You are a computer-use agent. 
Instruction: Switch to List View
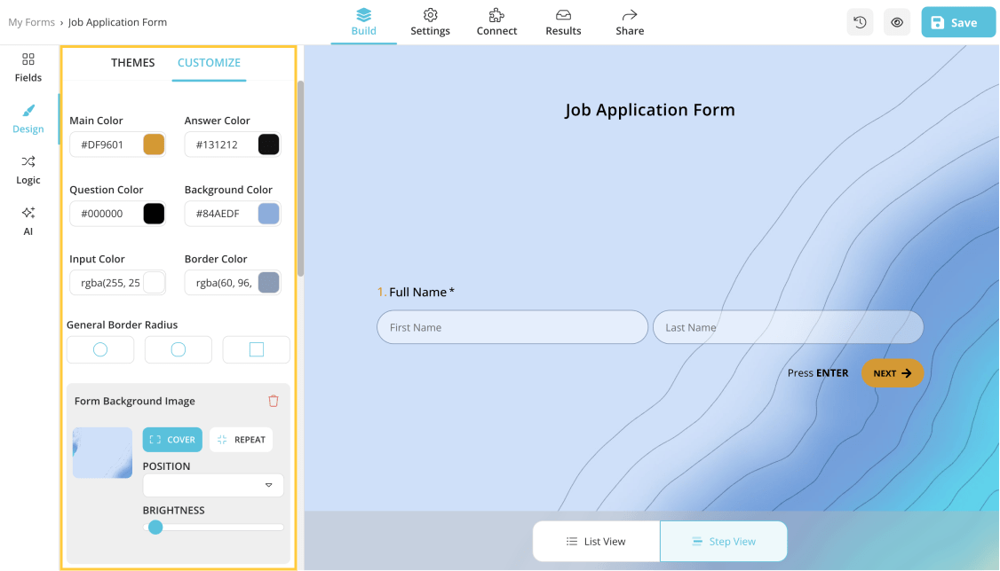click(x=596, y=541)
